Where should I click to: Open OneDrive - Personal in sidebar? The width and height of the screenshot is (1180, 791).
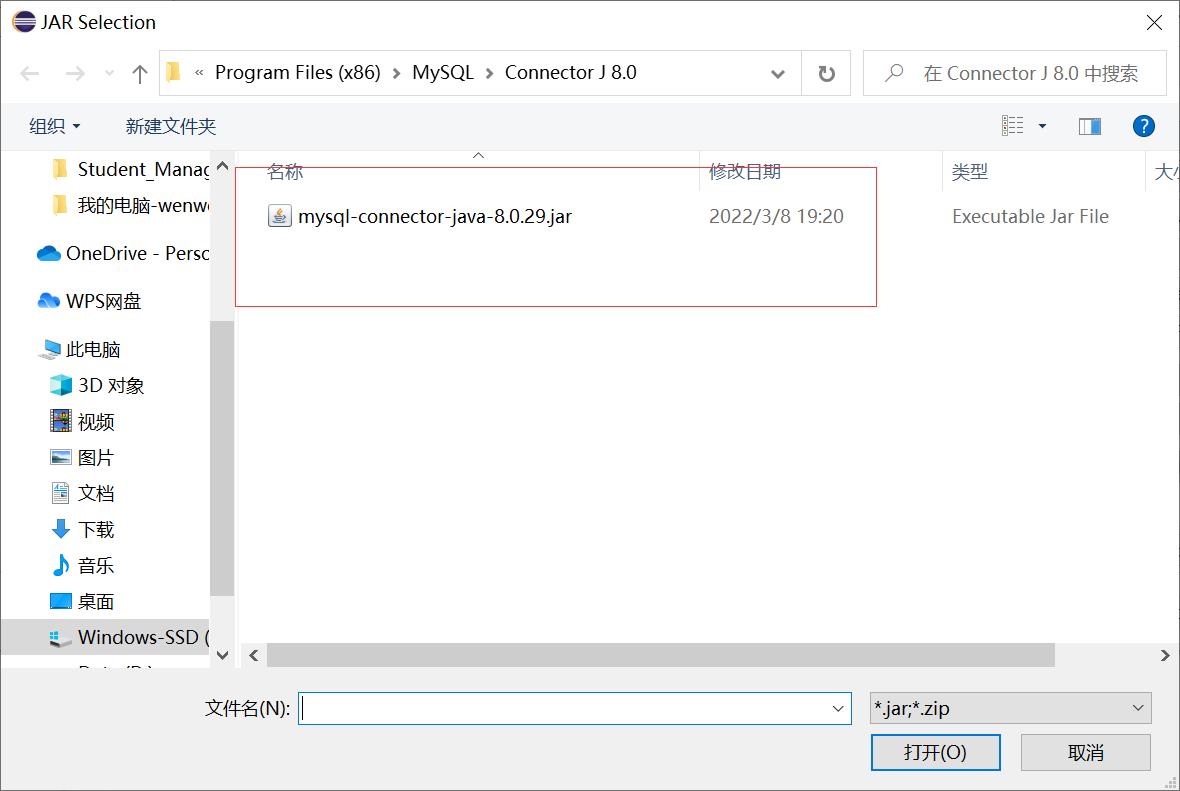coord(123,254)
